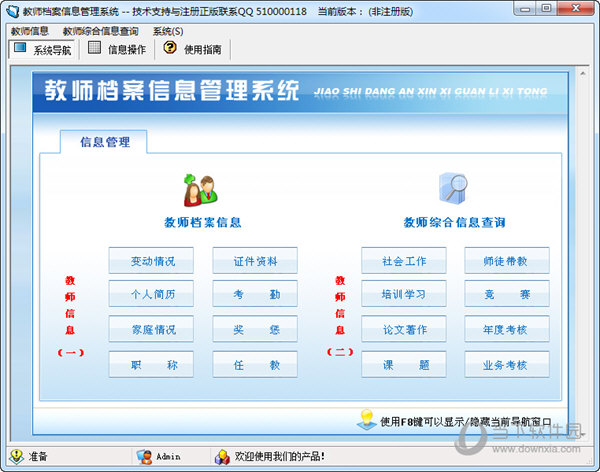The width and height of the screenshot is (600, 472).
Task: Click the 教师档案信息 people icon
Action: point(201,190)
